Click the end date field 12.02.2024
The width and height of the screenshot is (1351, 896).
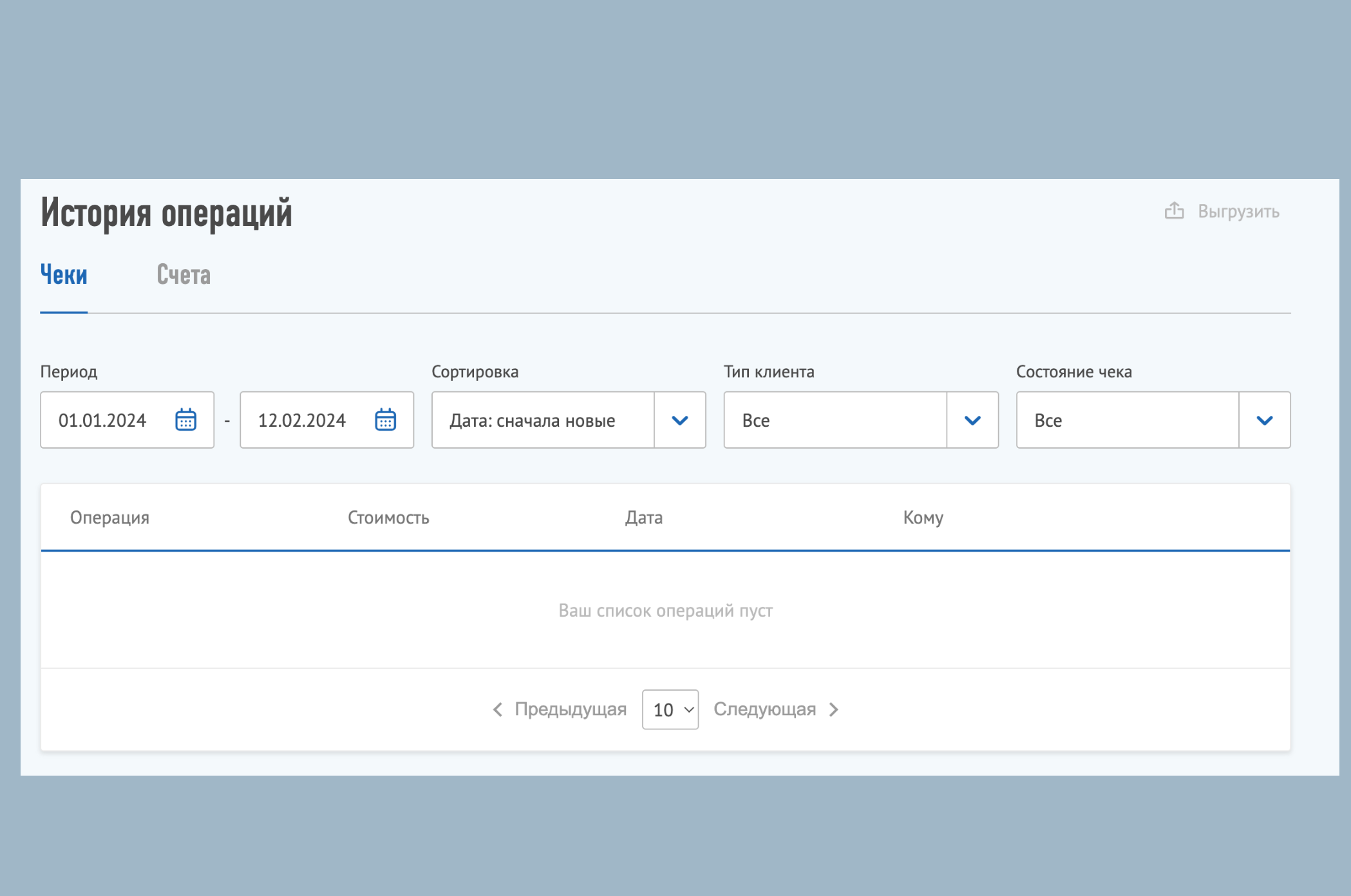pos(303,420)
